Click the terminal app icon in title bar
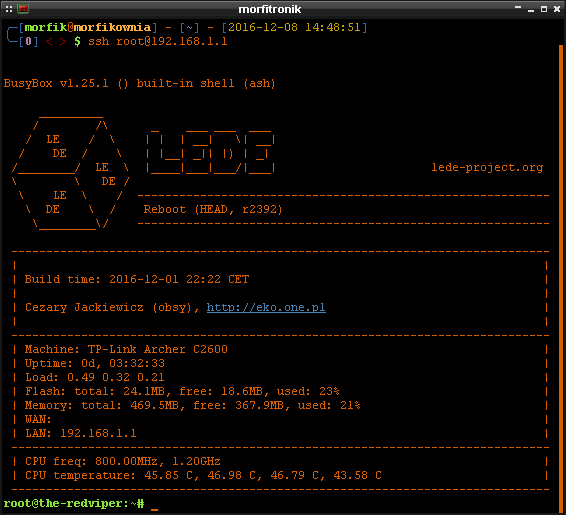566x515 pixels. [23, 9]
